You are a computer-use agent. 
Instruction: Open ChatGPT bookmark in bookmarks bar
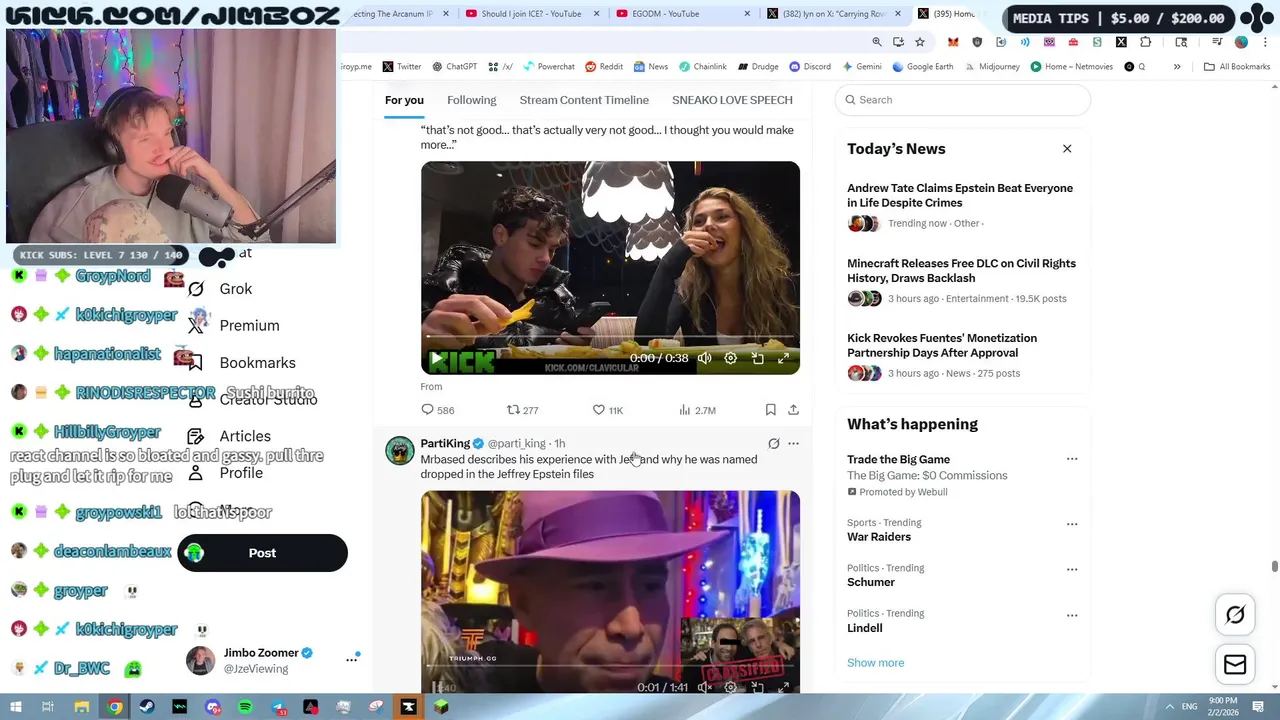click(454, 67)
